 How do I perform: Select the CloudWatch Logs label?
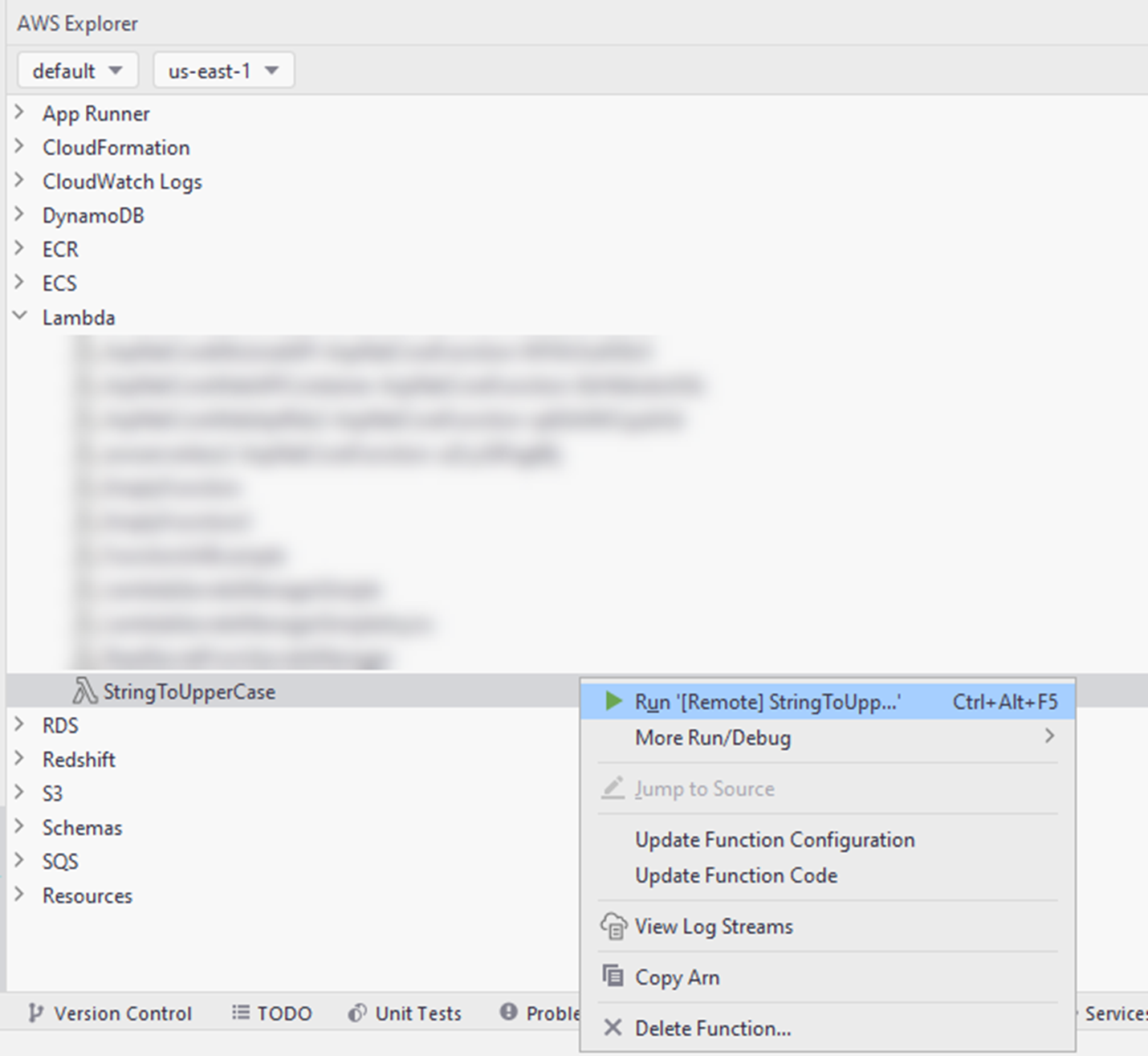(122, 182)
